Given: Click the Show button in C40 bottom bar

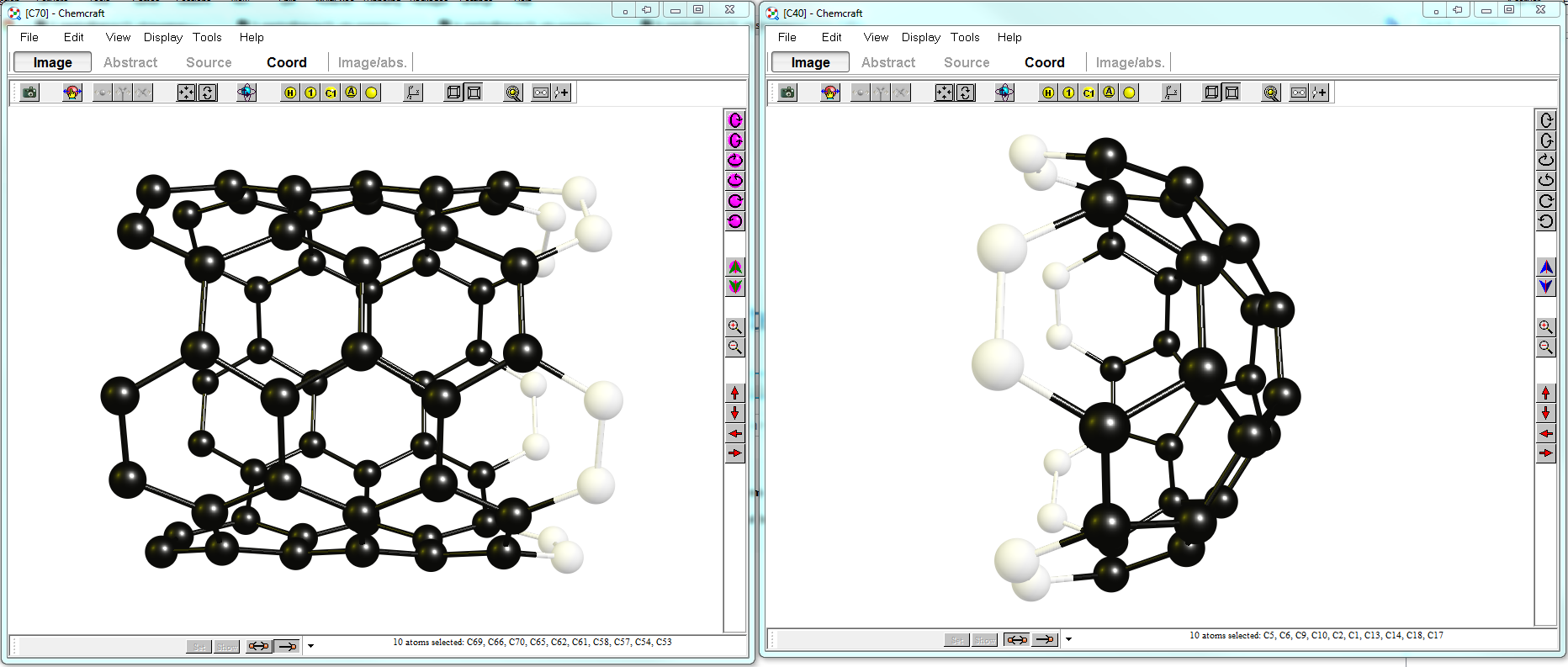Looking at the screenshot, I should (985, 639).
